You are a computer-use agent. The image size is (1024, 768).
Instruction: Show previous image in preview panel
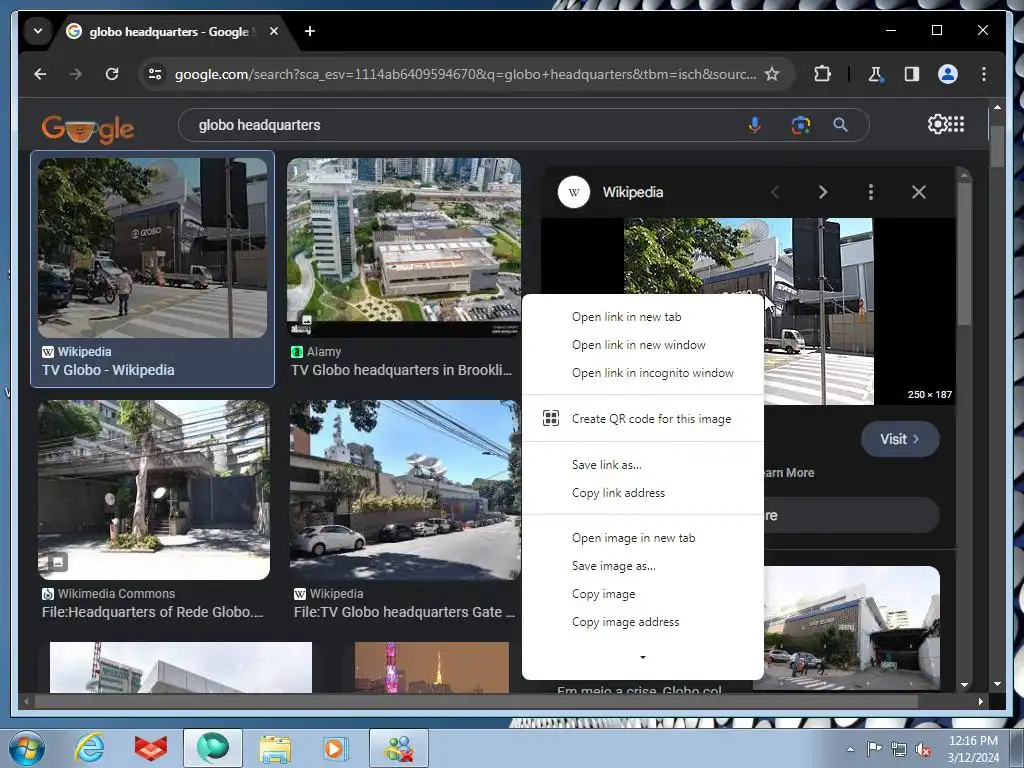[x=775, y=192]
